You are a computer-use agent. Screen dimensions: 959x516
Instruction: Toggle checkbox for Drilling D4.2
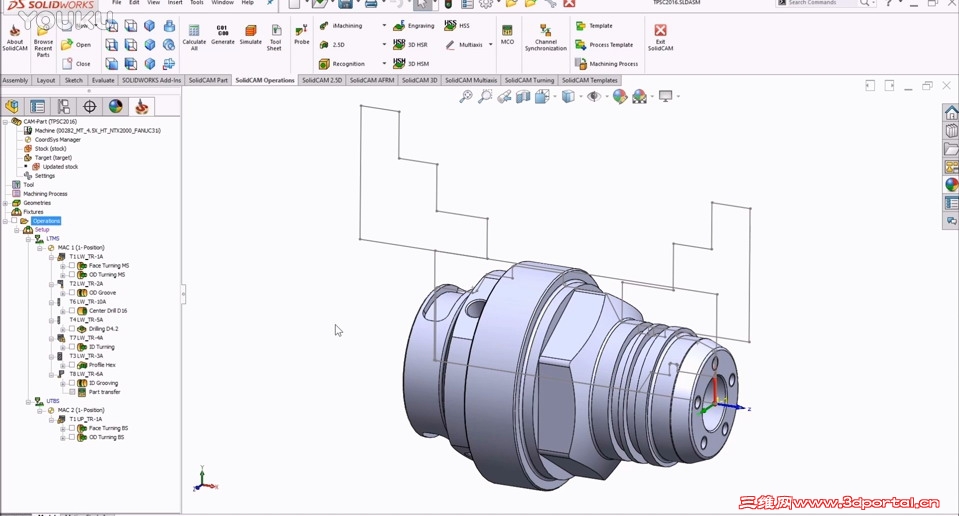tap(72, 329)
